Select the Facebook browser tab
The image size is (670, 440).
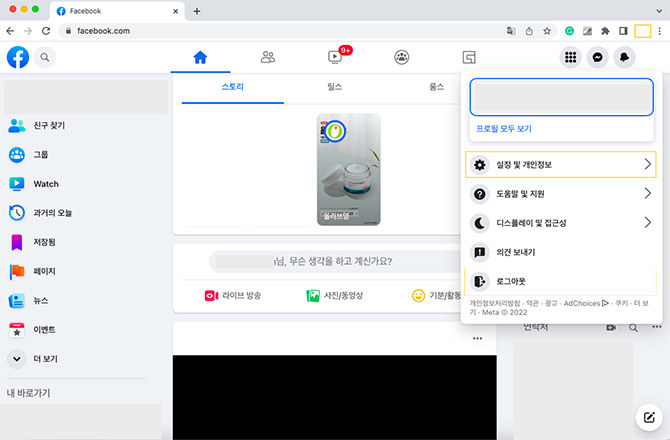pos(117,11)
